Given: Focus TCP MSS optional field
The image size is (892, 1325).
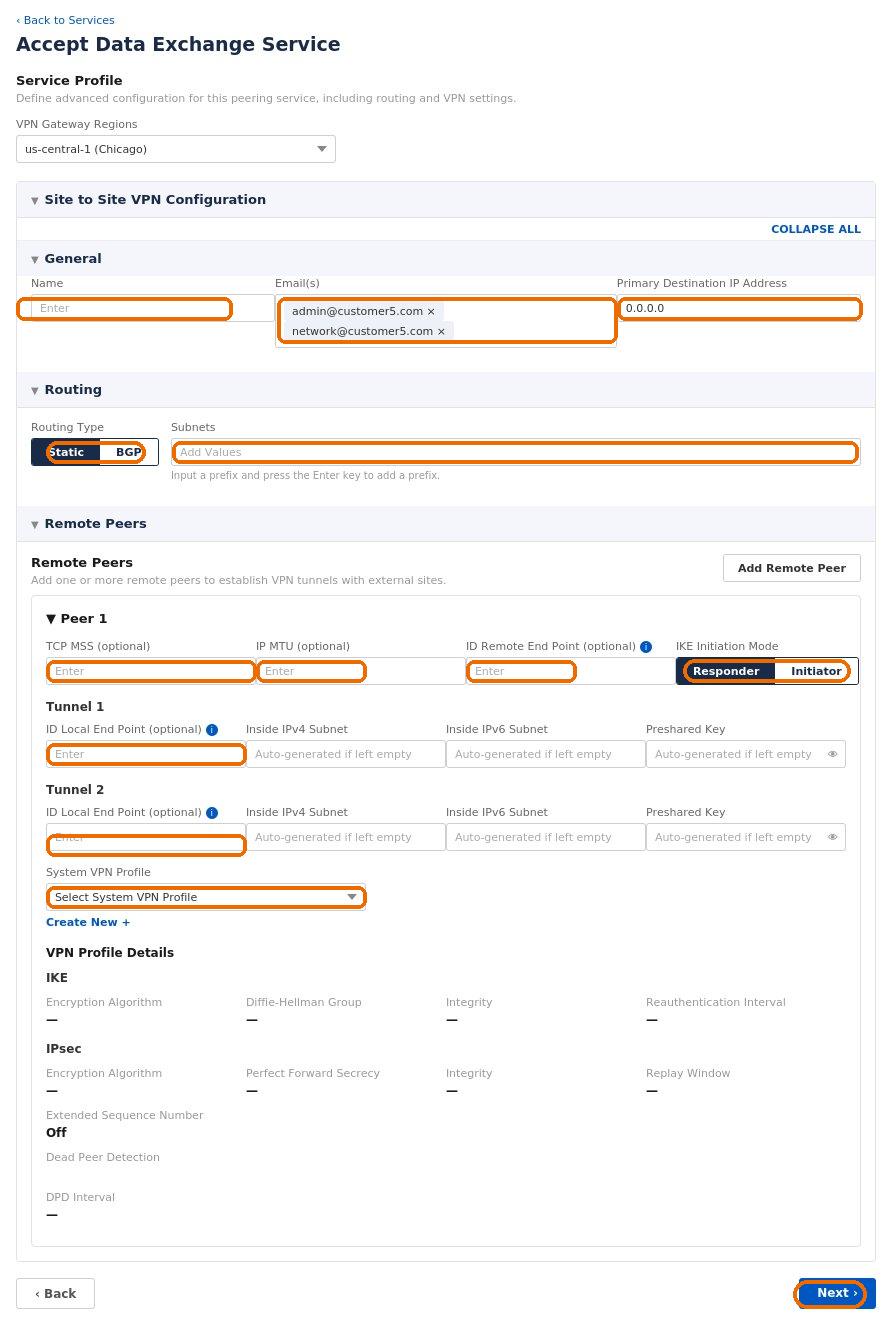Looking at the screenshot, I should pos(151,671).
